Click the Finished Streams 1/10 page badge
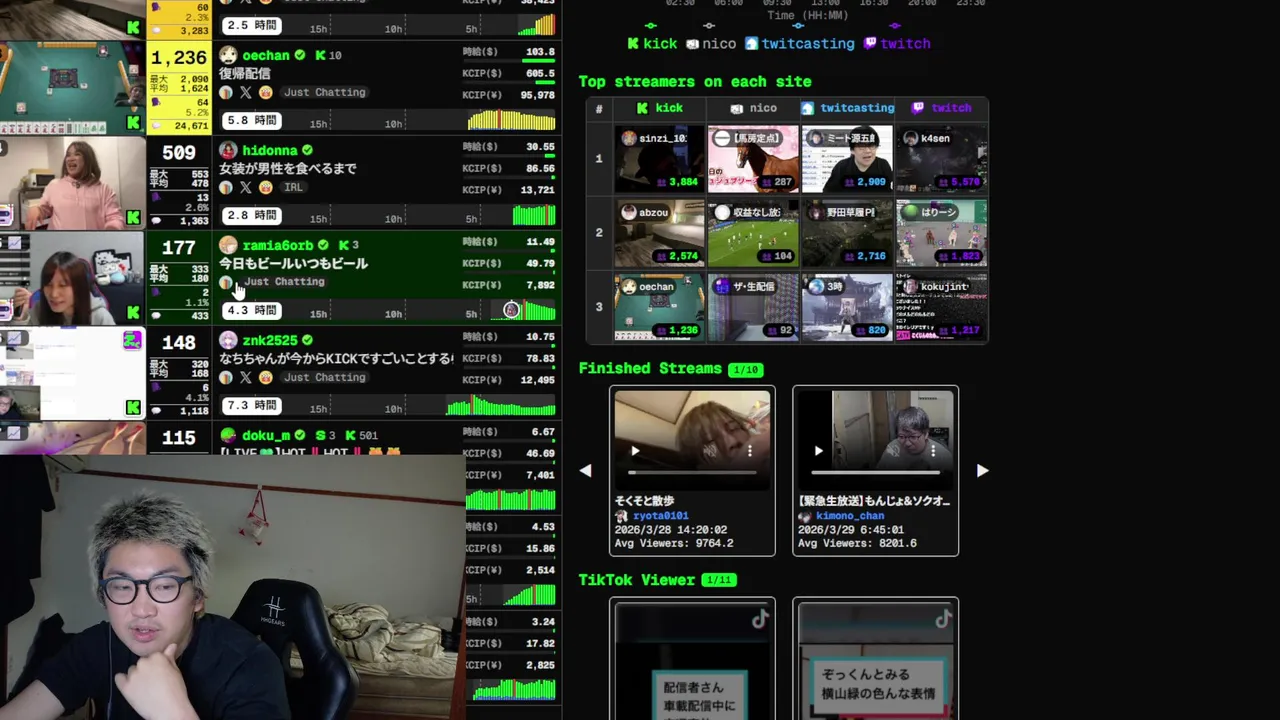The image size is (1280, 720). click(x=745, y=370)
